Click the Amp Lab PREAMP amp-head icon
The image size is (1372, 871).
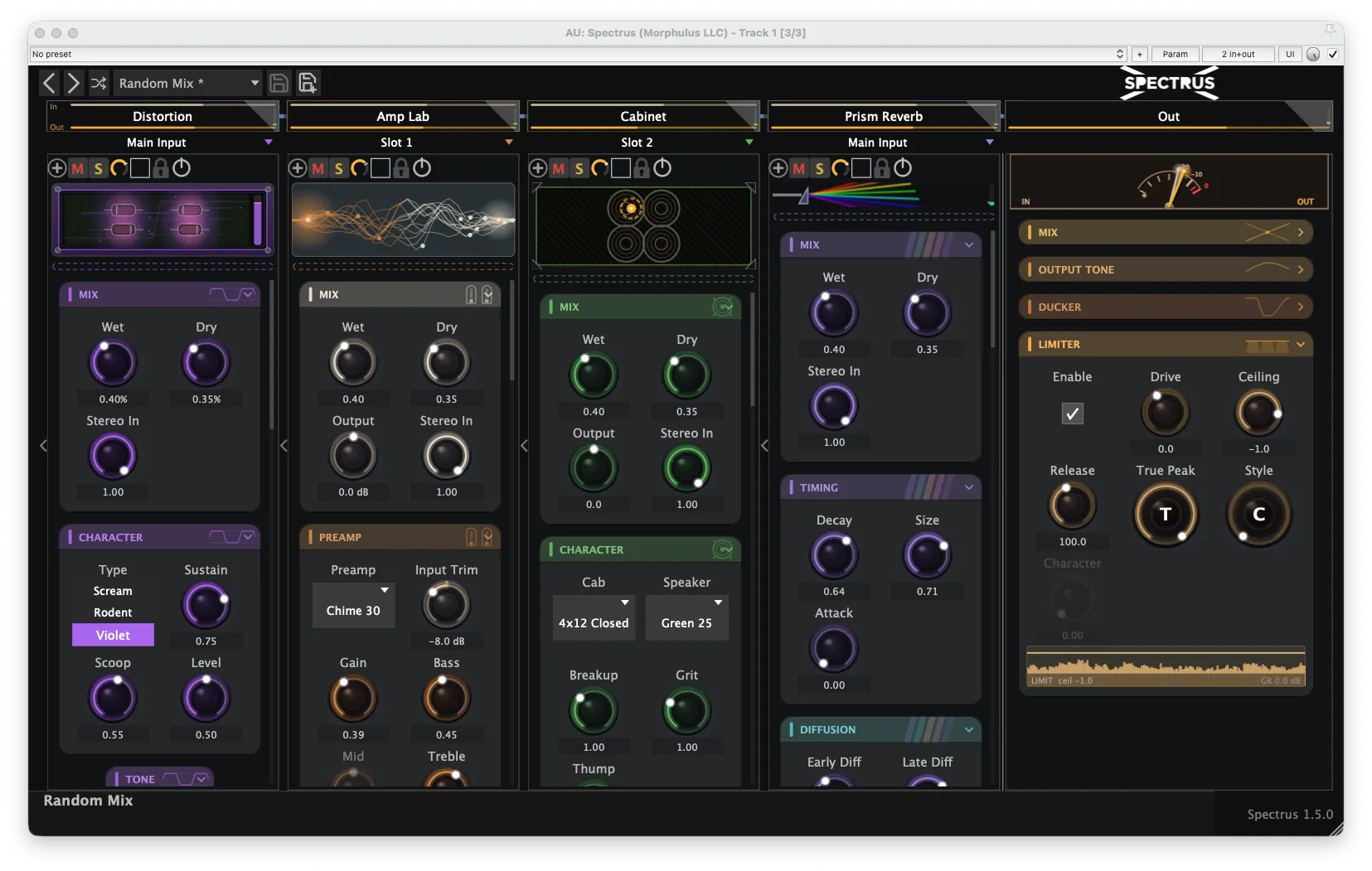point(479,537)
